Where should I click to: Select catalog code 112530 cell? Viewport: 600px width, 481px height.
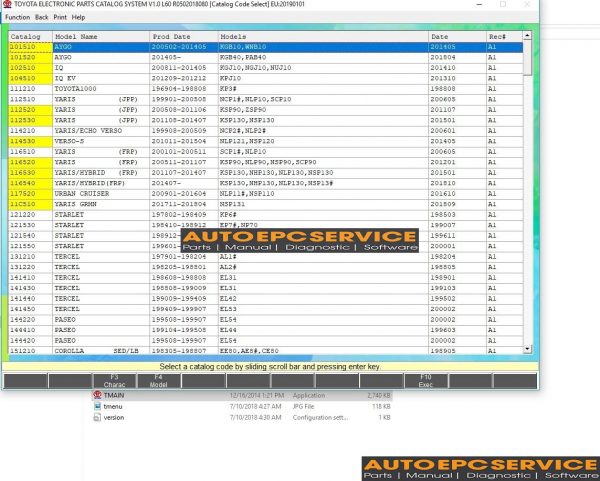30,120
